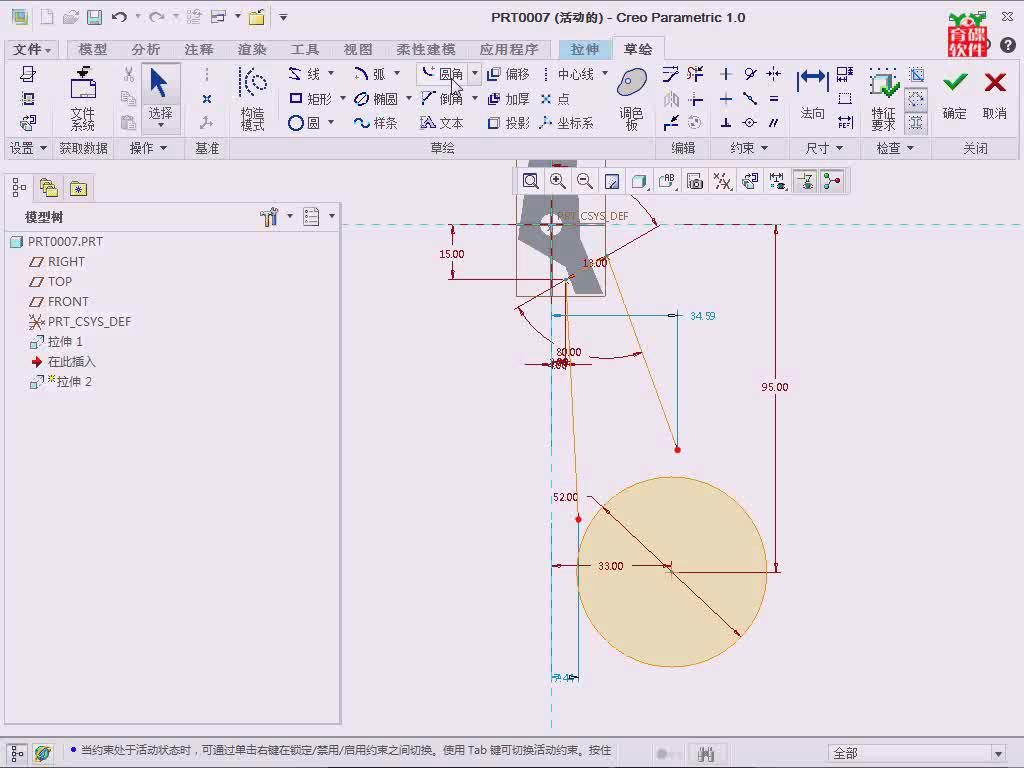The height and width of the screenshot is (768, 1024).
Task: Add a Point (点) entity
Action: [x=555, y=99]
